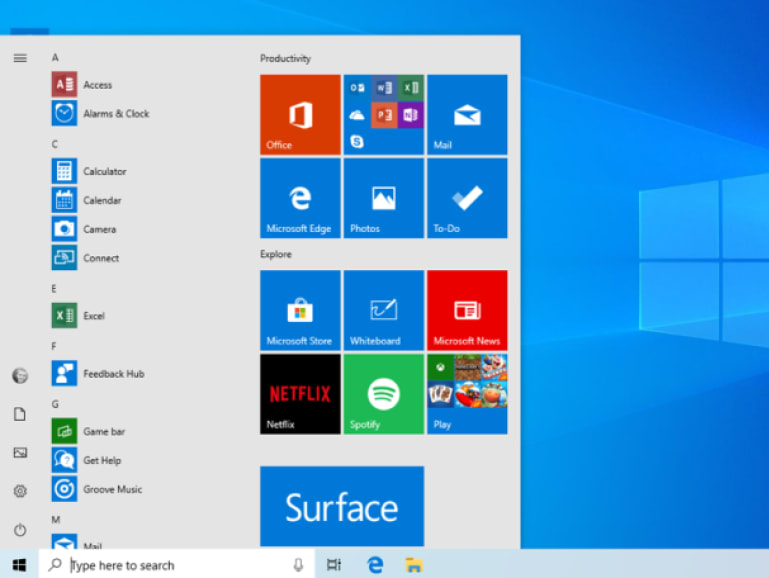The width and height of the screenshot is (769, 578).
Task: Open Edge from the taskbar
Action: click(375, 565)
